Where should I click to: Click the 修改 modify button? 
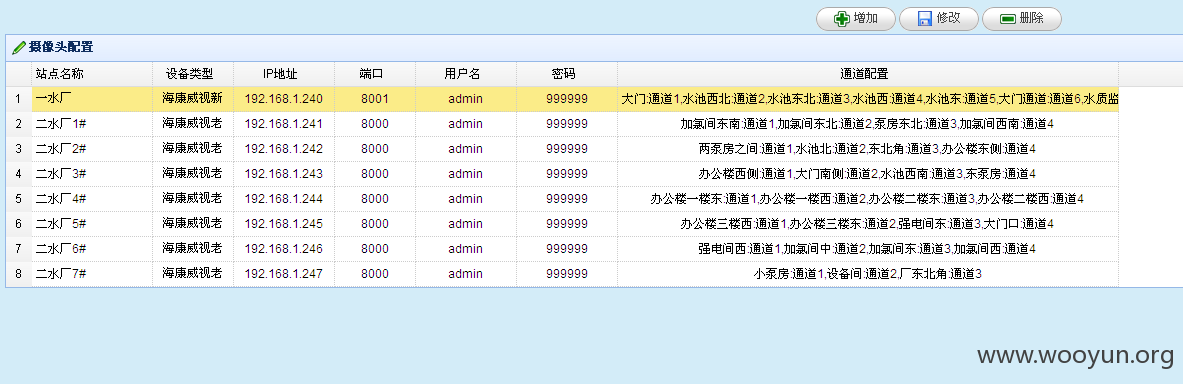[x=939, y=19]
